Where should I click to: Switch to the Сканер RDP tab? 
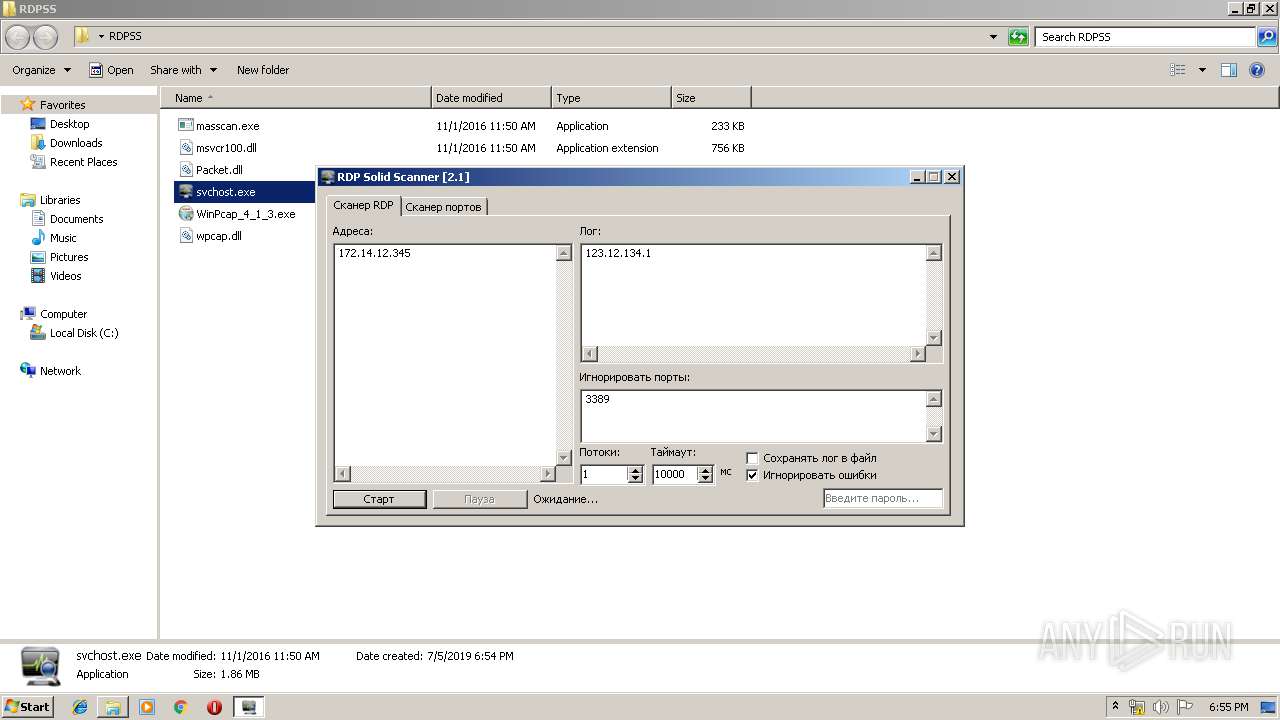363,205
